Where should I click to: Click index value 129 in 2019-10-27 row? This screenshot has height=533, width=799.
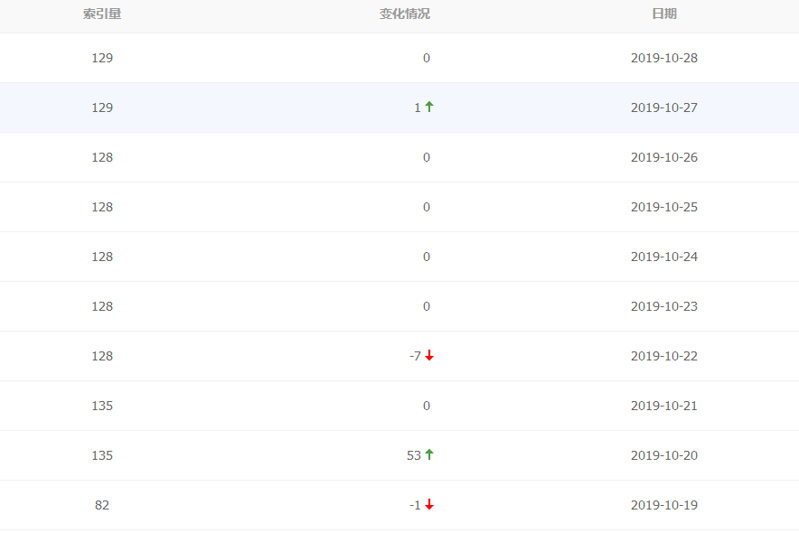[x=102, y=108]
